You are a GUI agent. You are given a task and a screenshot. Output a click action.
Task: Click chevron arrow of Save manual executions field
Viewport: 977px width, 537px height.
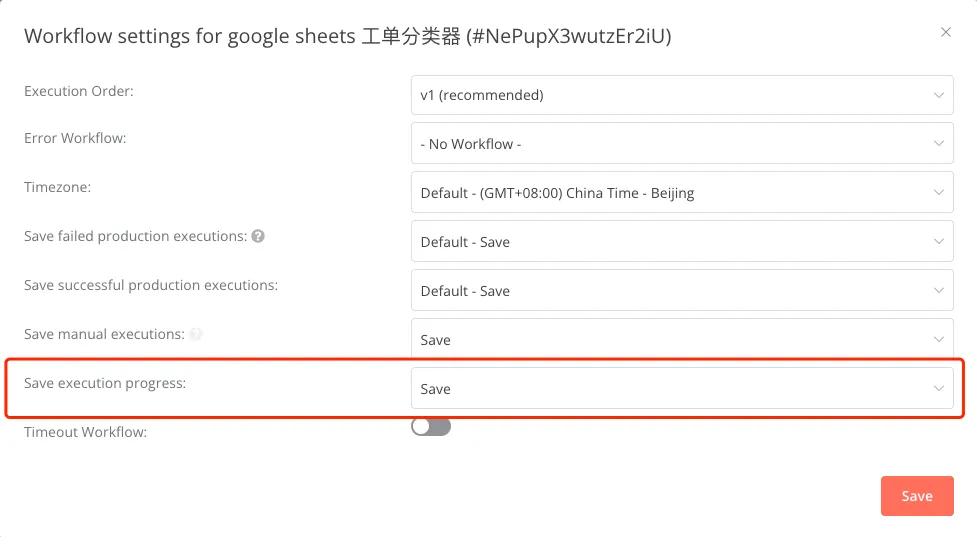938,340
